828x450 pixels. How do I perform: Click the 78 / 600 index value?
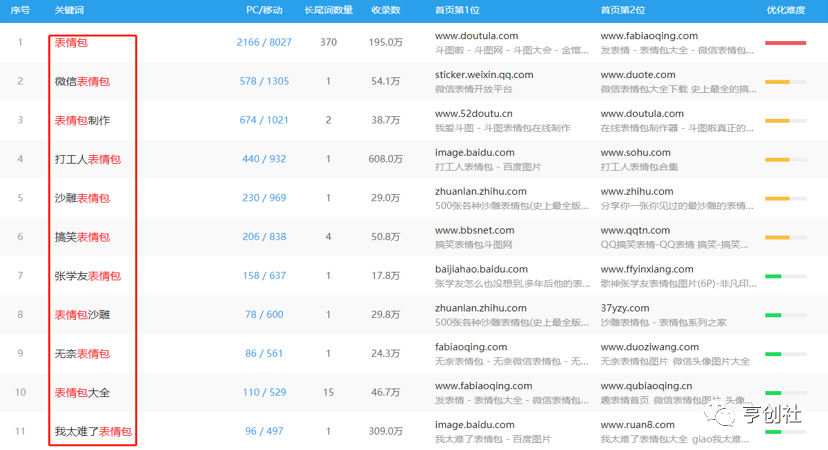(264, 315)
